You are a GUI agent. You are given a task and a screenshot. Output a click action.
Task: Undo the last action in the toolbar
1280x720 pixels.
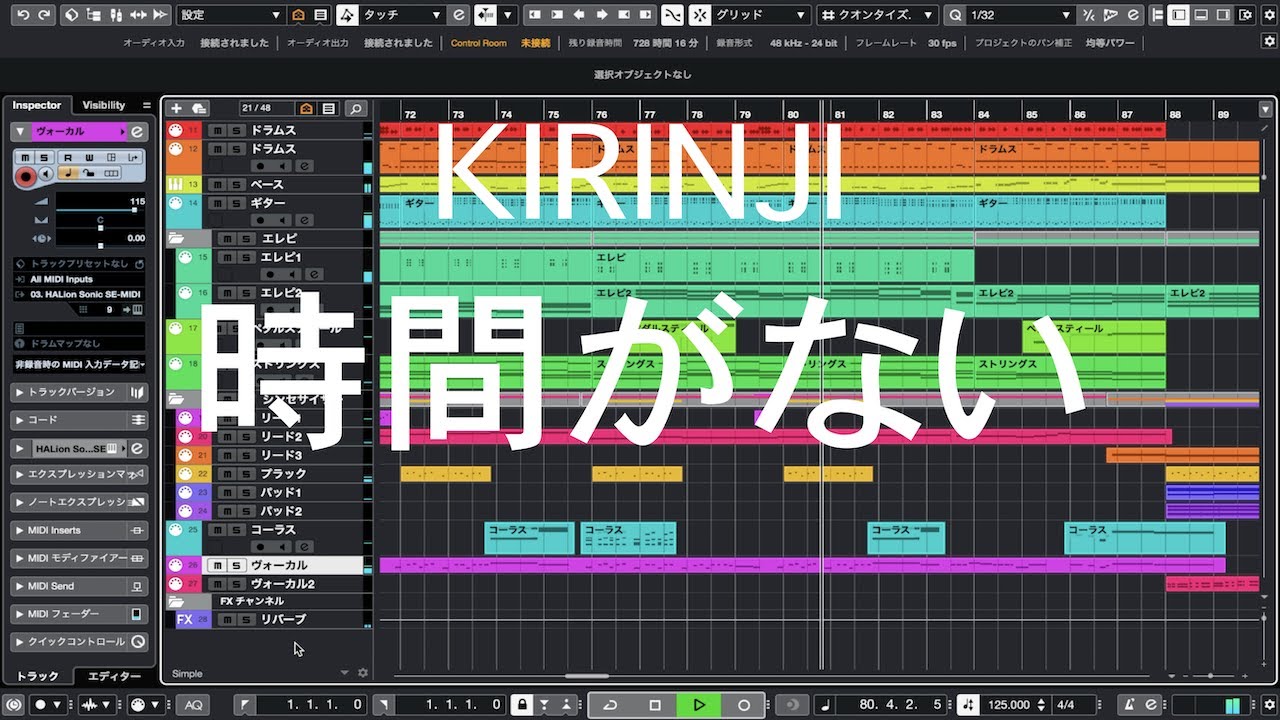pyautogui.click(x=22, y=15)
